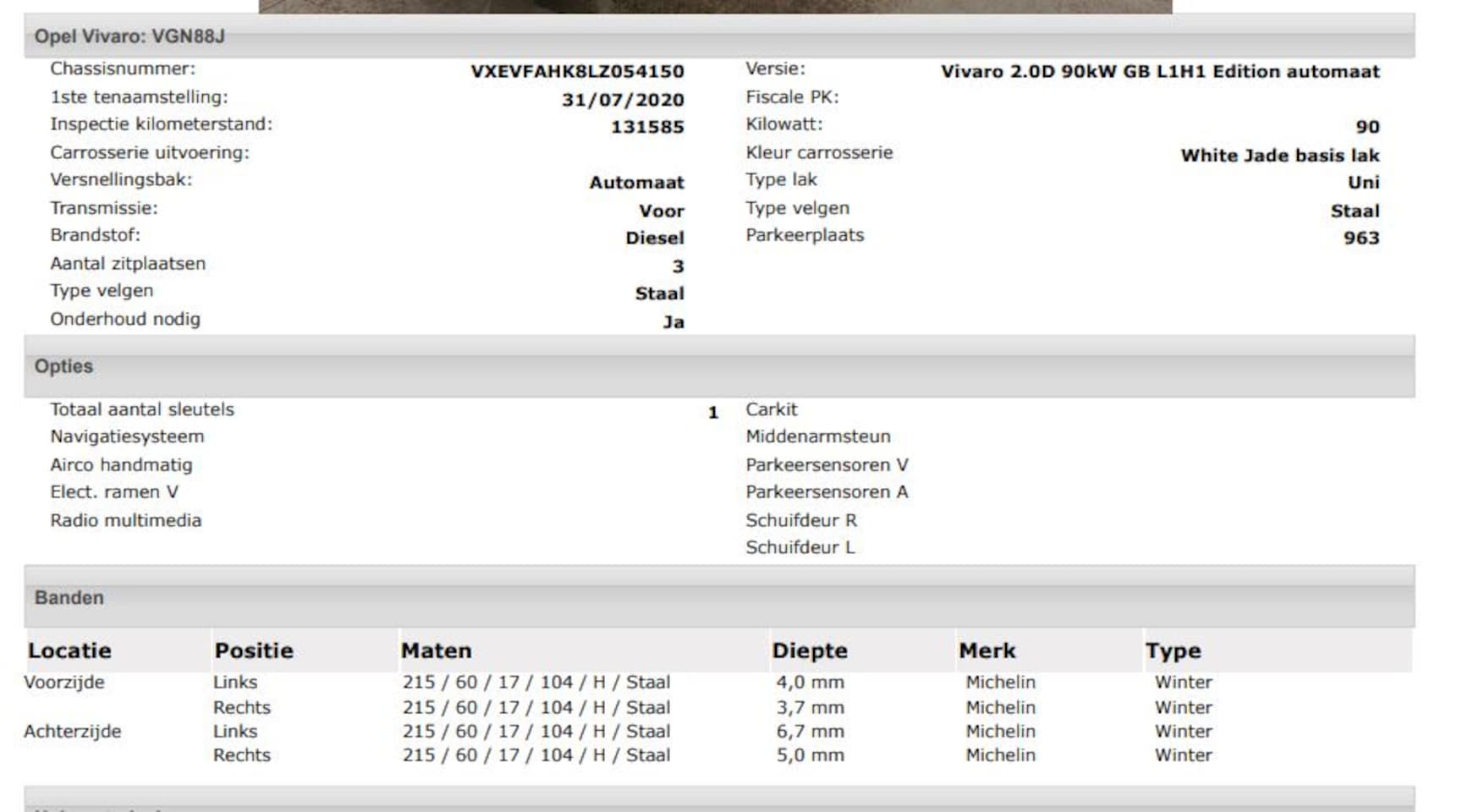1479x812 pixels.
Task: Click the Merk column header
Action: 987,650
